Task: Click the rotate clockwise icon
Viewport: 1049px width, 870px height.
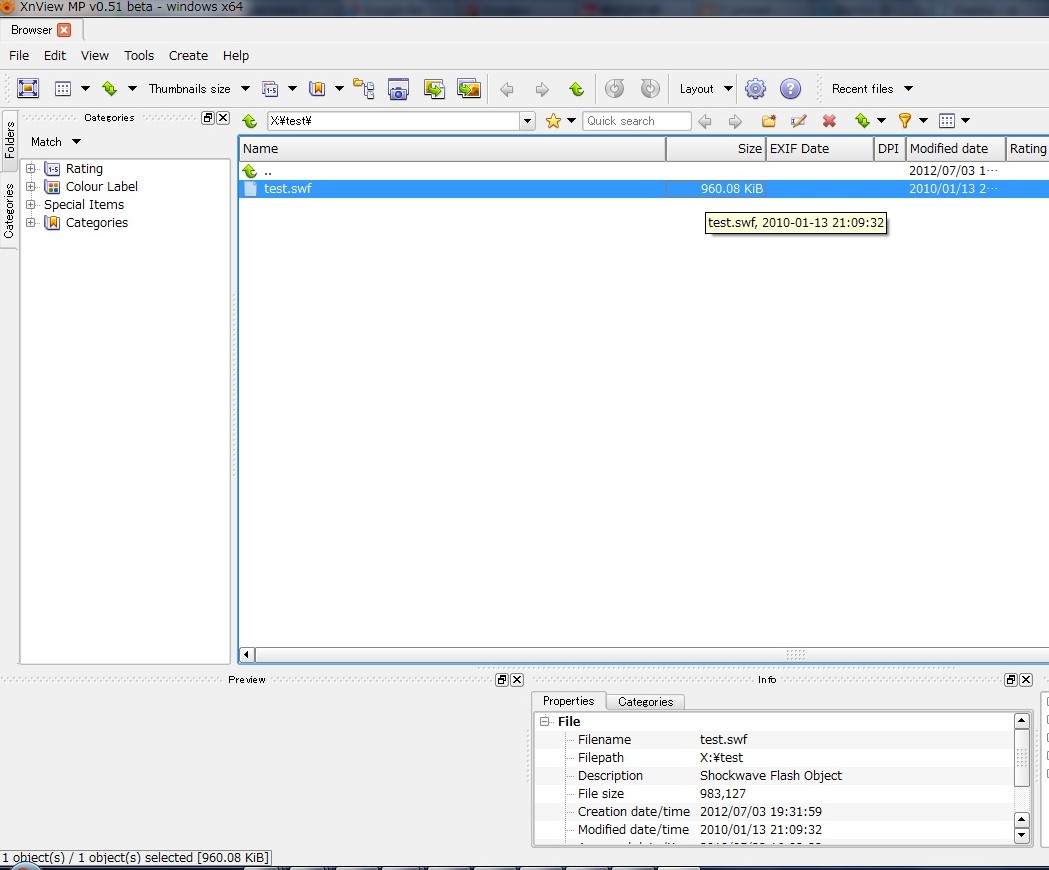Action: click(x=650, y=88)
